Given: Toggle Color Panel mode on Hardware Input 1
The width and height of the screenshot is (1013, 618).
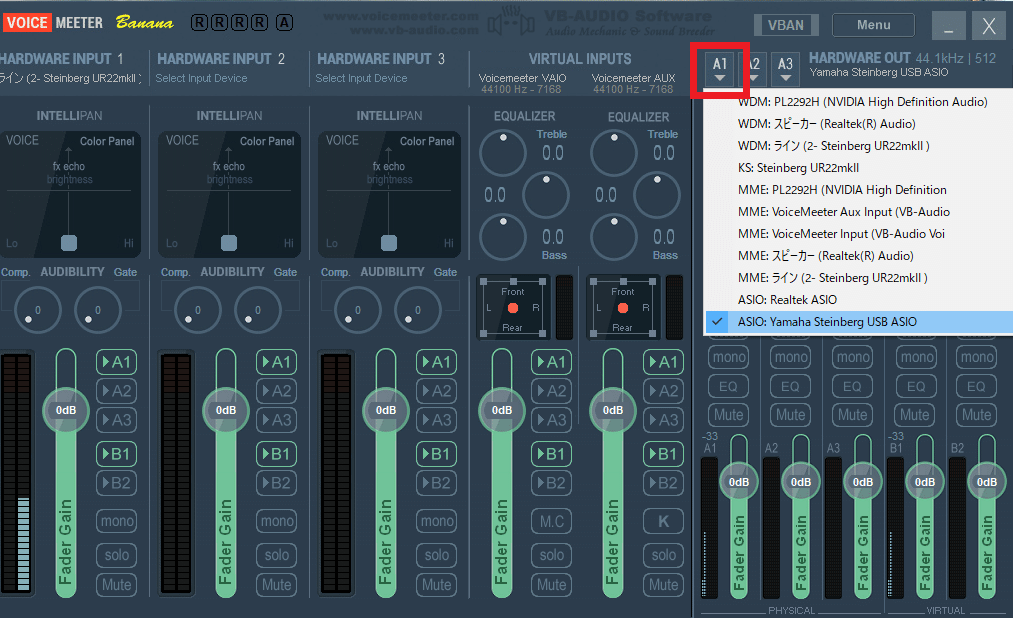Looking at the screenshot, I should coord(107,141).
